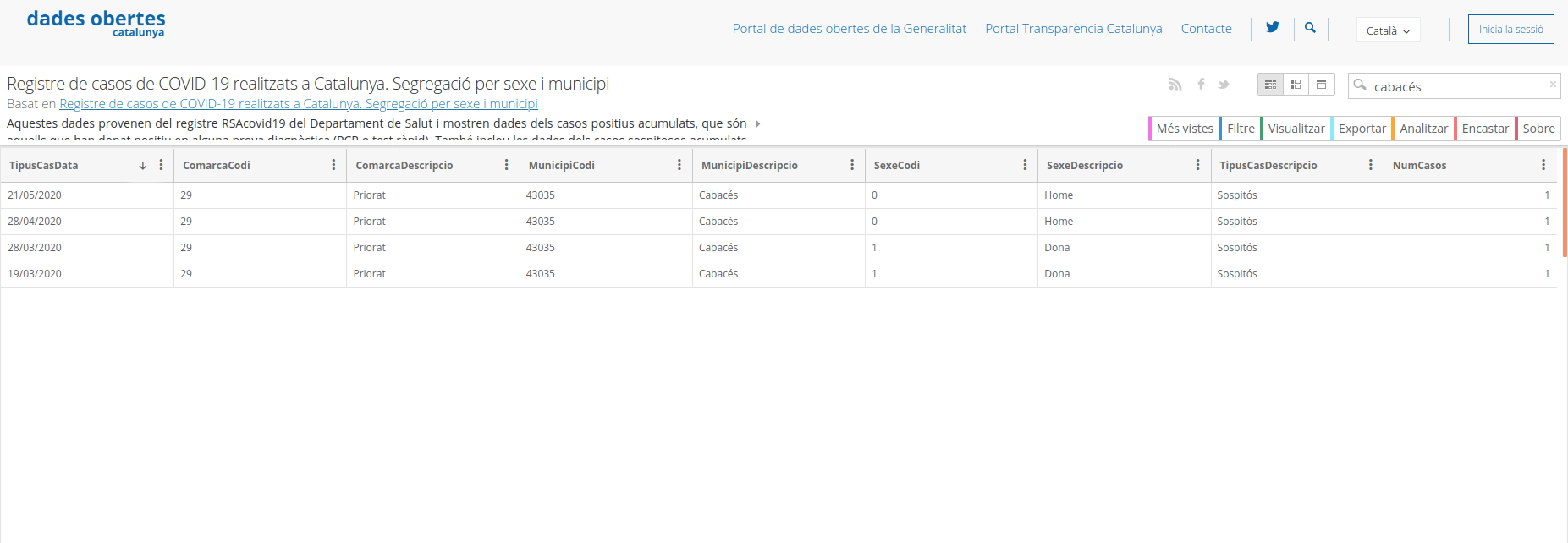Toggle the sort arrow on TipusCasData
The image size is (1568, 543).
coord(143,166)
